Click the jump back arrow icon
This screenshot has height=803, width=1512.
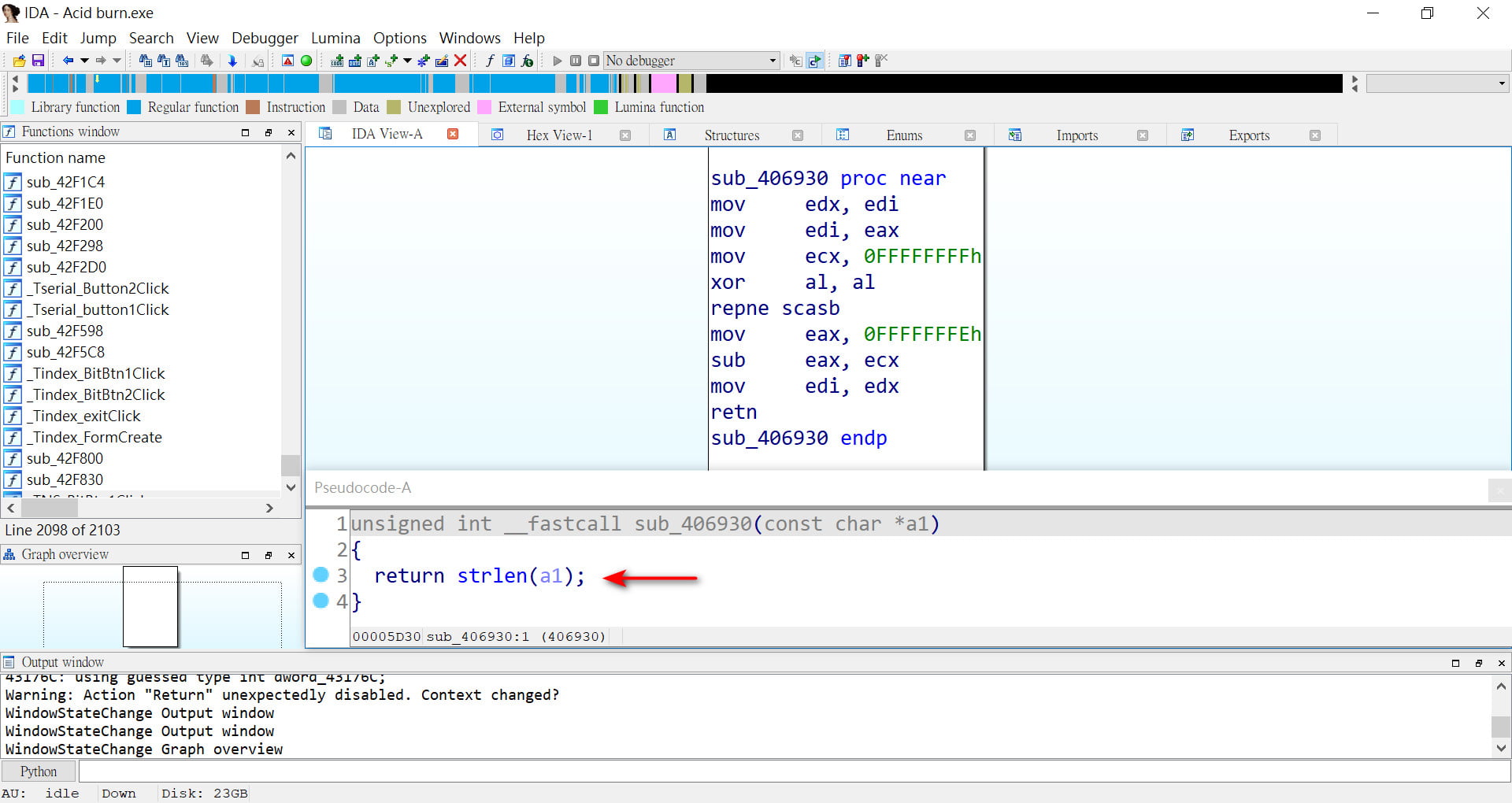coord(68,61)
